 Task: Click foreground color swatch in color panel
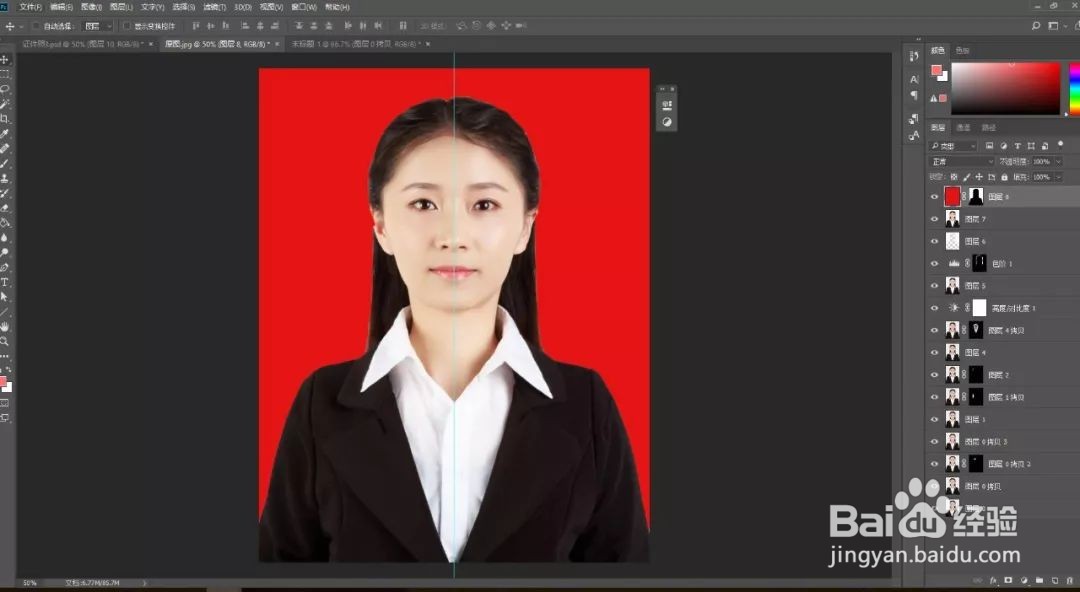click(x=936, y=70)
